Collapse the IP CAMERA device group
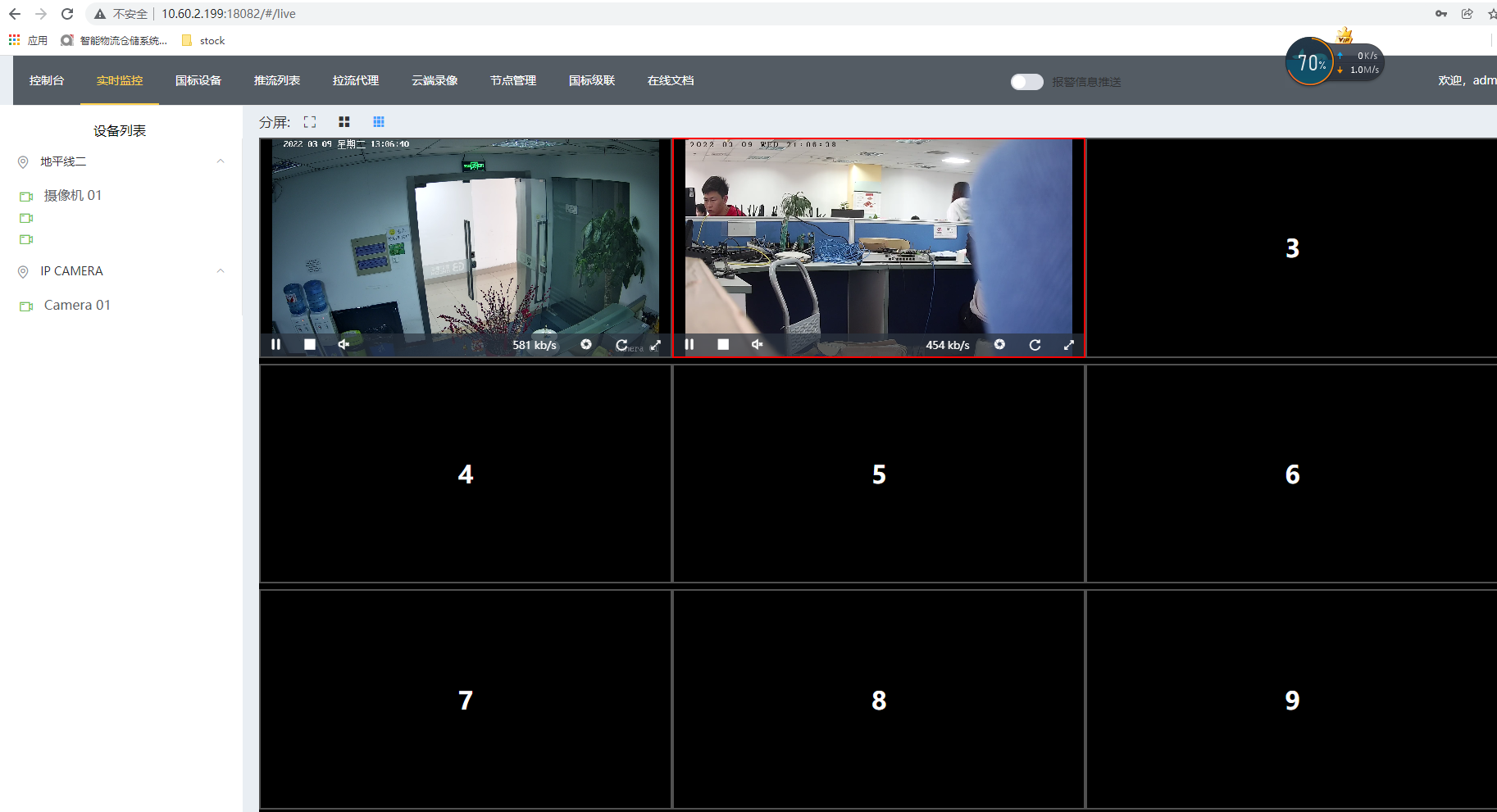 pyautogui.click(x=220, y=270)
